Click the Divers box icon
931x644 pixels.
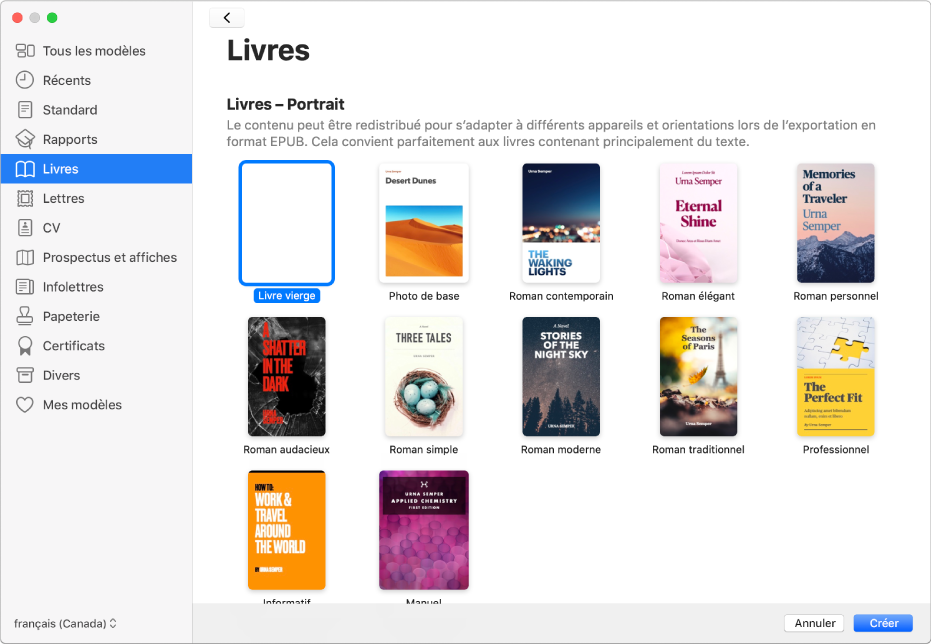pos(25,375)
